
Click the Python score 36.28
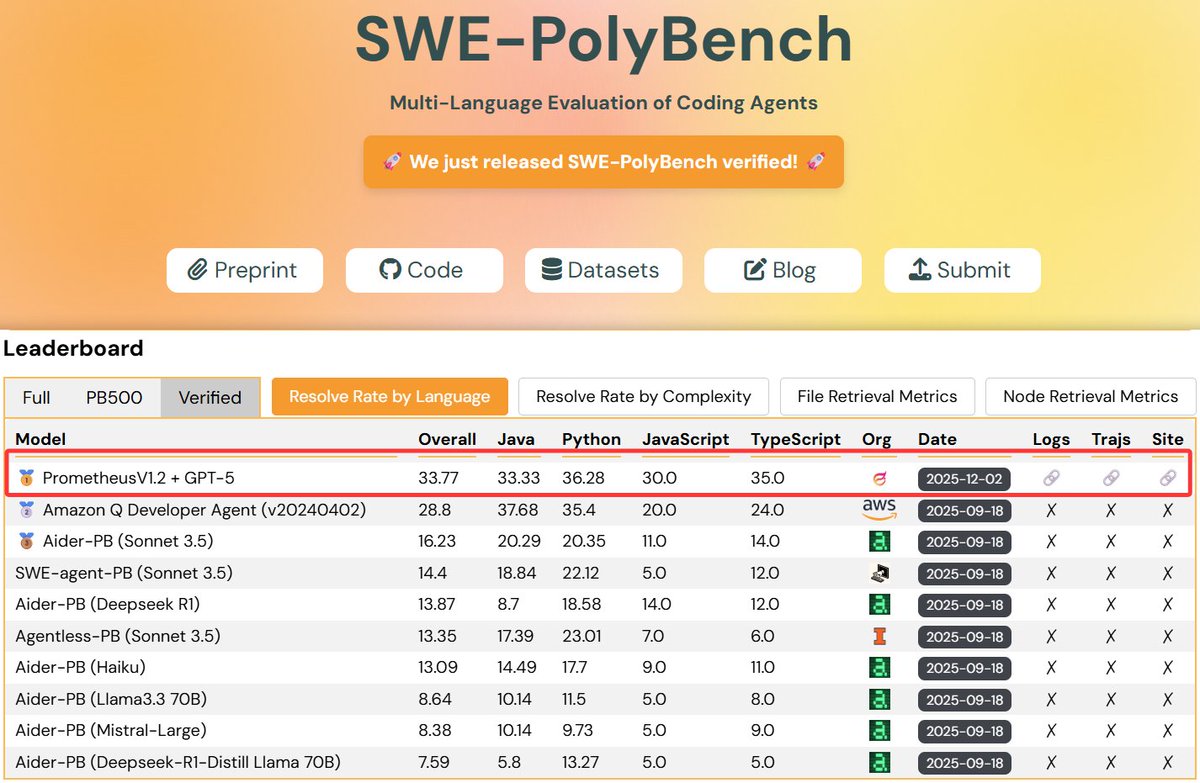click(x=583, y=479)
